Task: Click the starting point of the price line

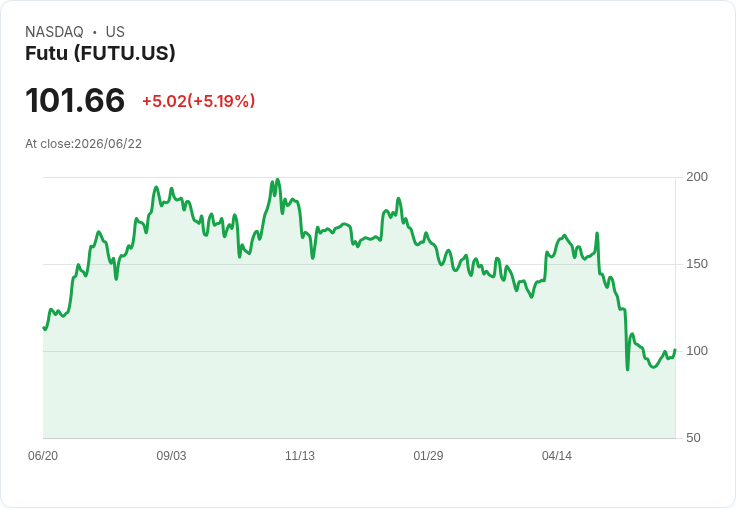Action: point(44,328)
